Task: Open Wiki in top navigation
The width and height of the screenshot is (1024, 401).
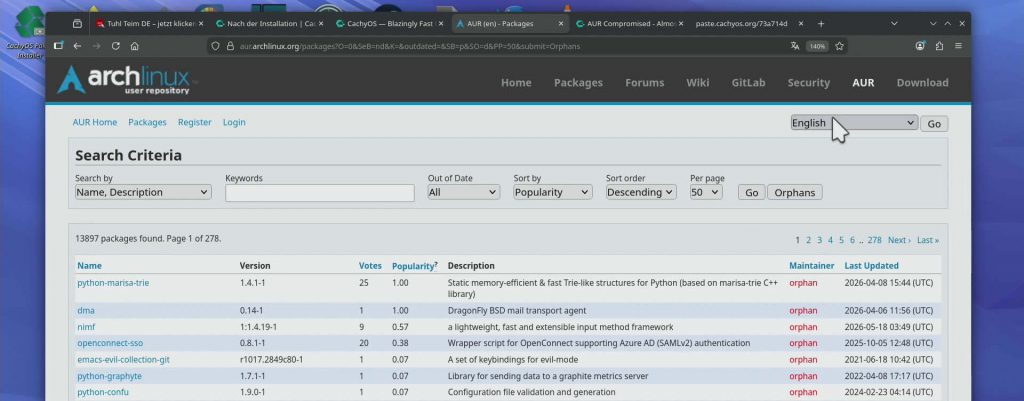Action: pos(697,82)
